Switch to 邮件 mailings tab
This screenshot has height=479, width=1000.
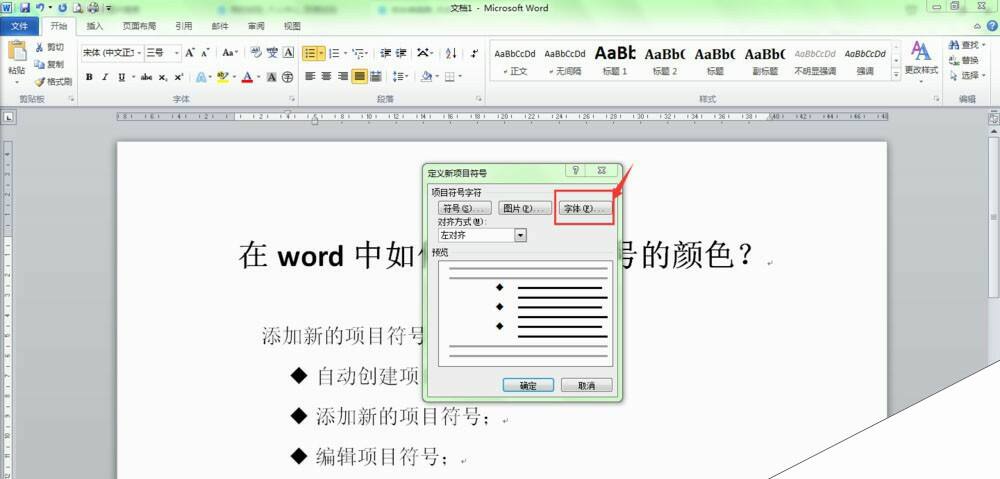coord(220,26)
